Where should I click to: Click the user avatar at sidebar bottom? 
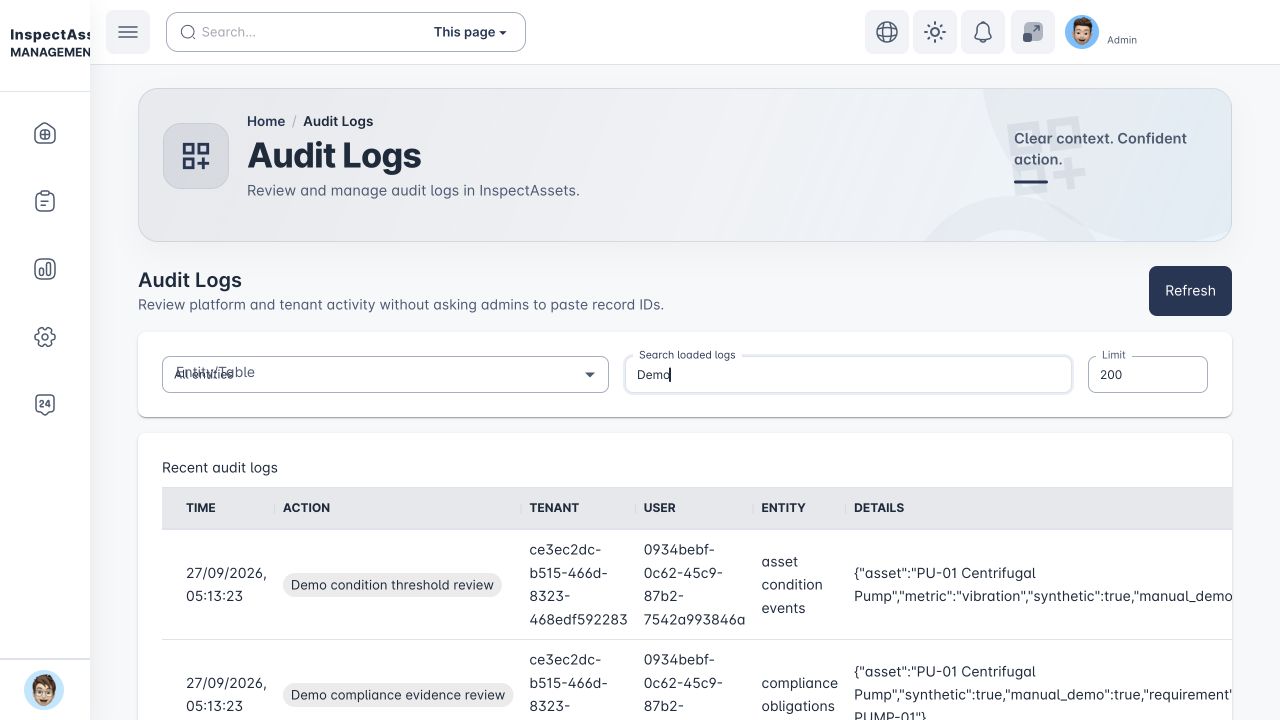point(44,690)
